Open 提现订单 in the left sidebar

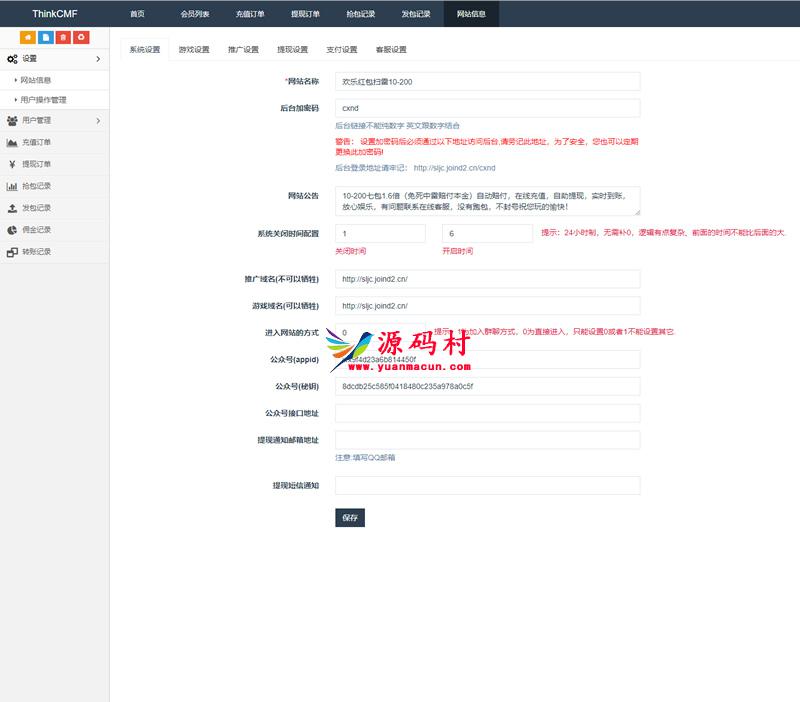tap(36, 164)
